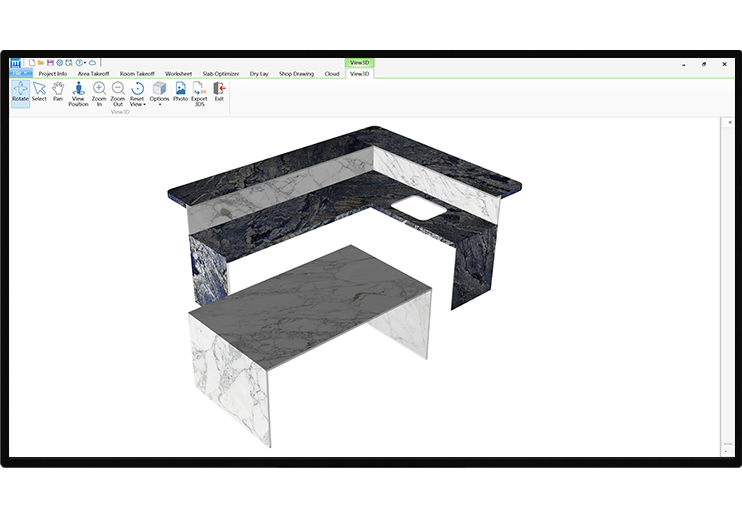Viewport: 742px width, 516px height.
Task: Open the Shop Drawing tab
Action: (296, 73)
